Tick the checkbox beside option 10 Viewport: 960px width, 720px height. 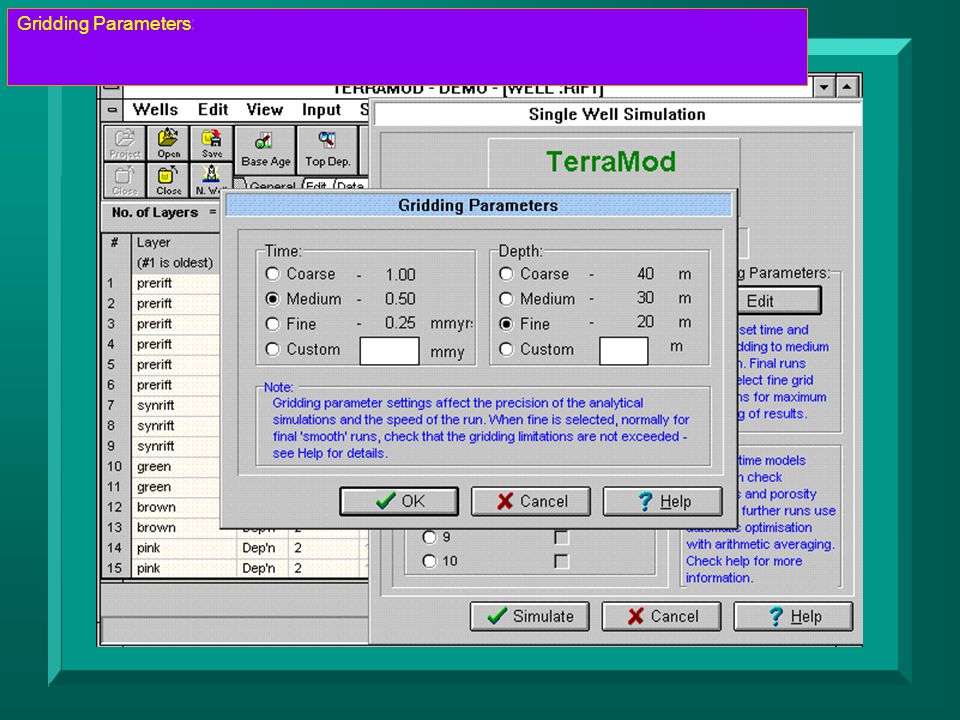coord(561,561)
